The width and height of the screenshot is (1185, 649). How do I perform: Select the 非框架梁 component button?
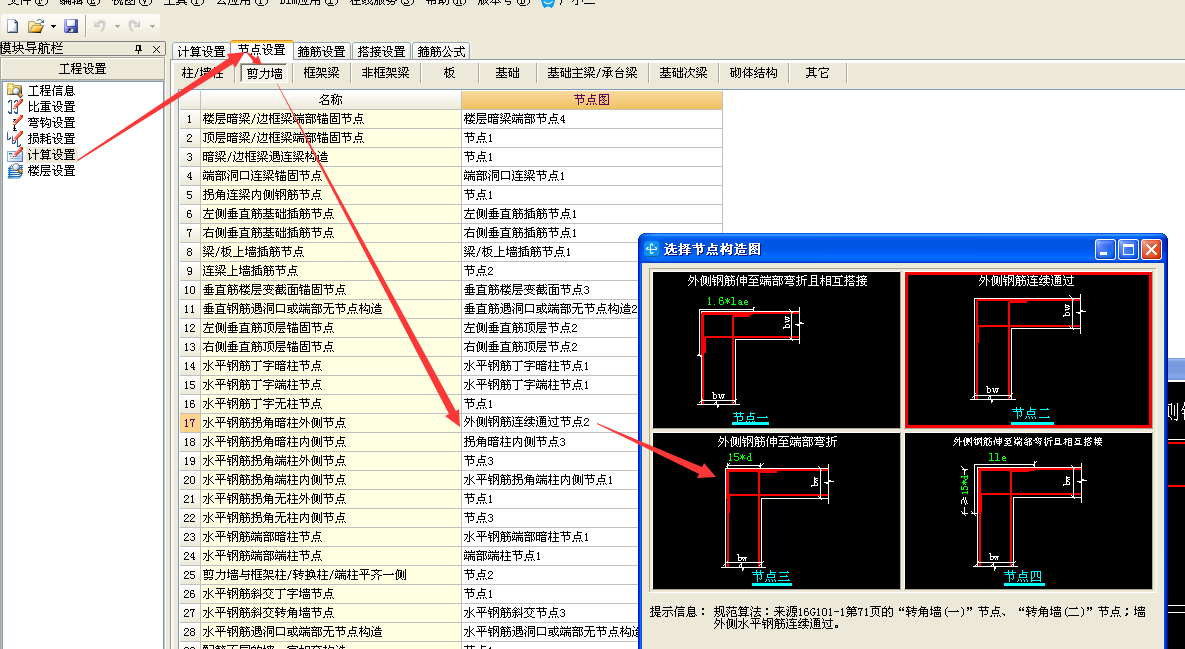[x=385, y=73]
